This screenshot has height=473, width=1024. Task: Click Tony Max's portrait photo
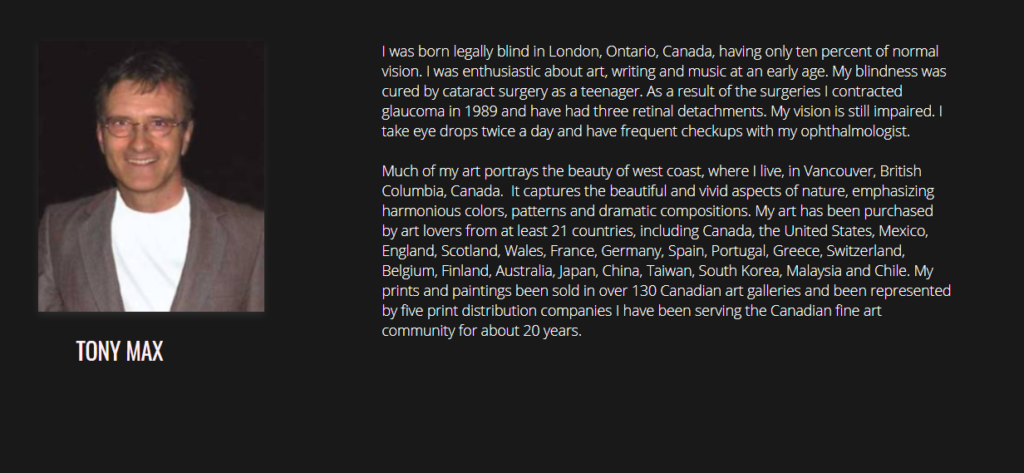[151, 177]
